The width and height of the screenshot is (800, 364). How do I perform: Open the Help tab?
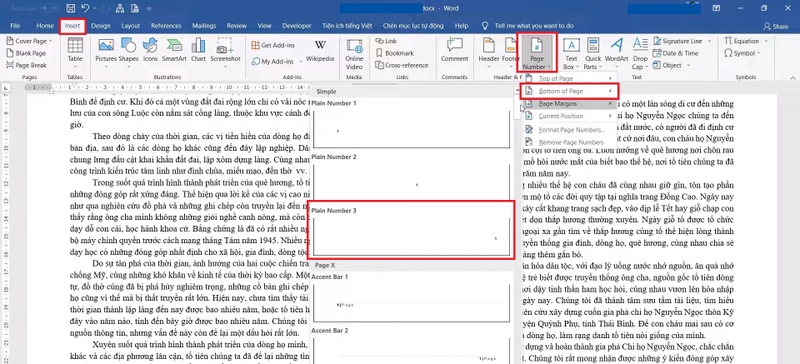(461, 26)
